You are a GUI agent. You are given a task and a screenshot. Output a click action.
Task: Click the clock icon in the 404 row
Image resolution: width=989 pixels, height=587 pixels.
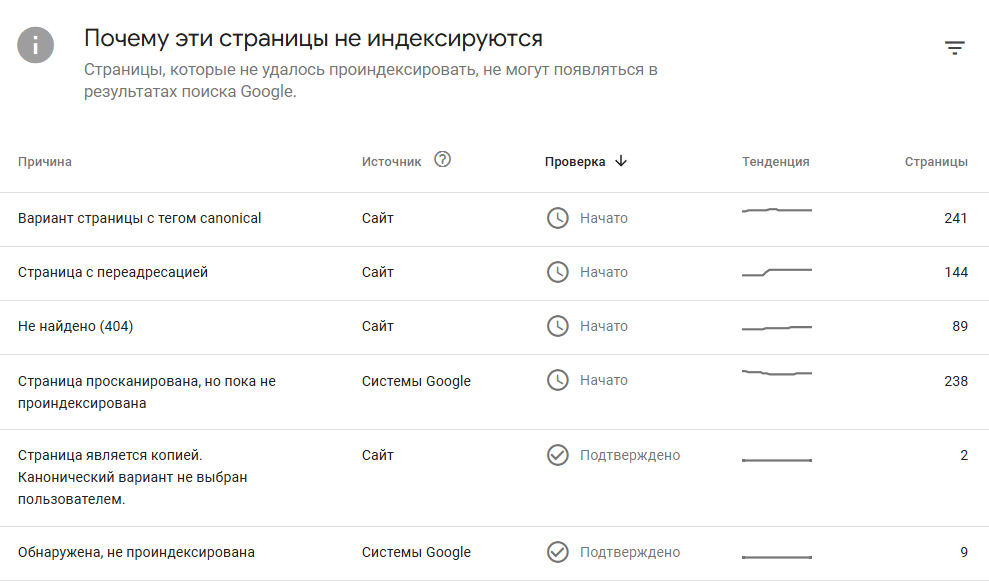pos(557,326)
